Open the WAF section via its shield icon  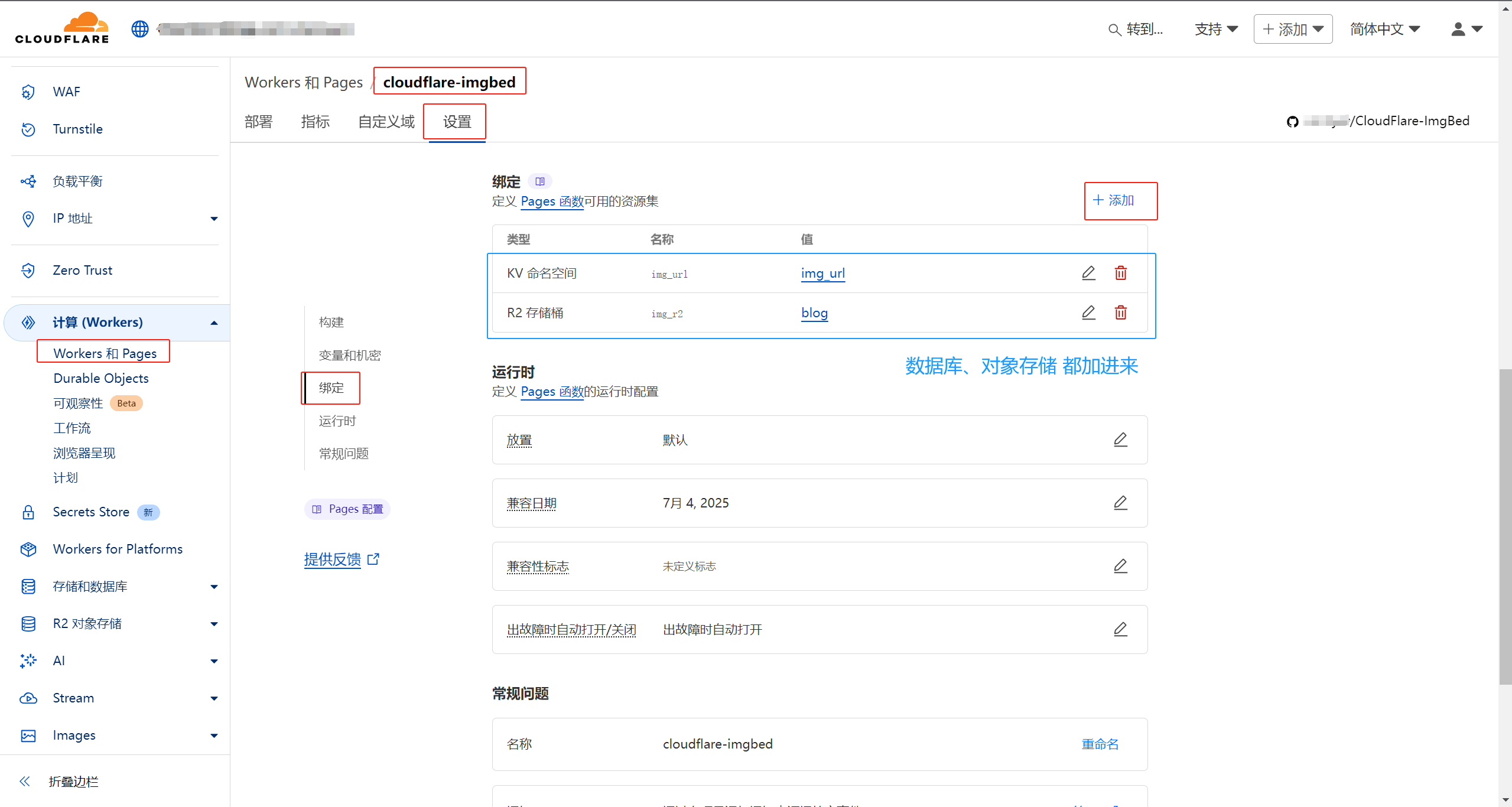point(28,92)
